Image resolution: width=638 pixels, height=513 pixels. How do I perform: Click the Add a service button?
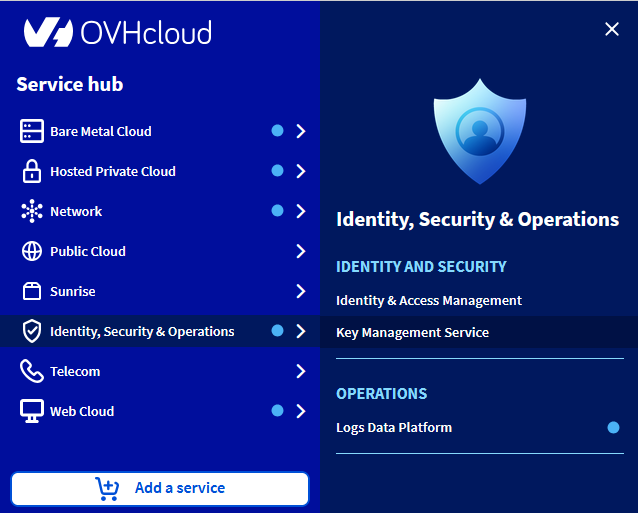pos(160,488)
